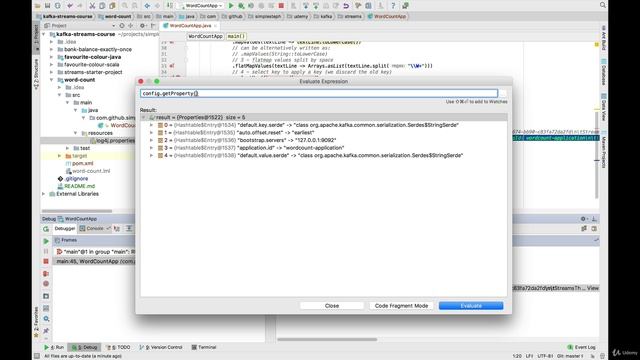Expand entry 2 bootstrap.servers in the result list
The width and height of the screenshot is (640, 360).
point(151,140)
